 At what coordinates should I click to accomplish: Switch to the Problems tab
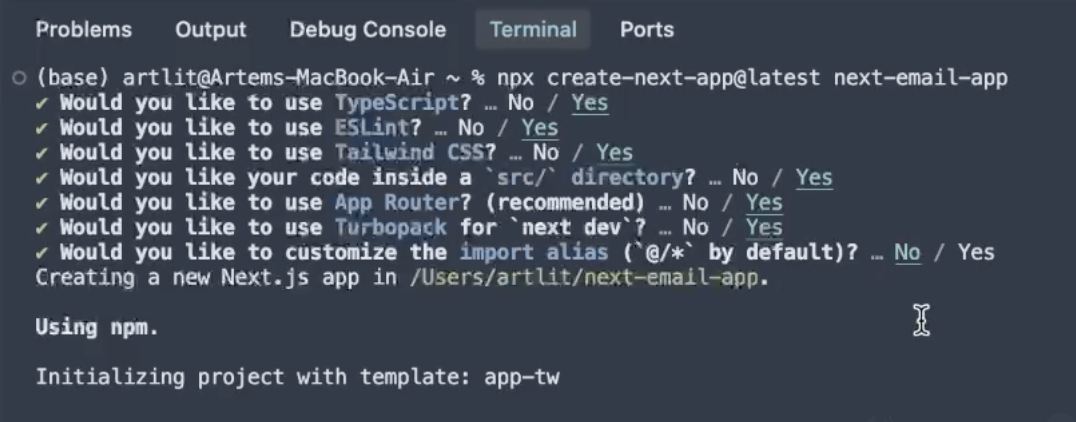click(83, 30)
